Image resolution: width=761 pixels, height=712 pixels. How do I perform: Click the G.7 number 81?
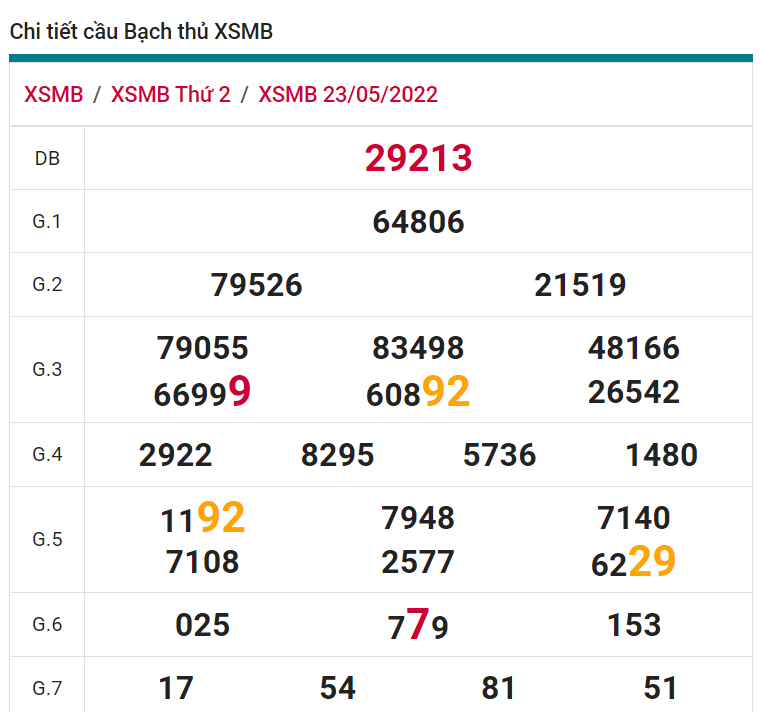click(x=499, y=688)
